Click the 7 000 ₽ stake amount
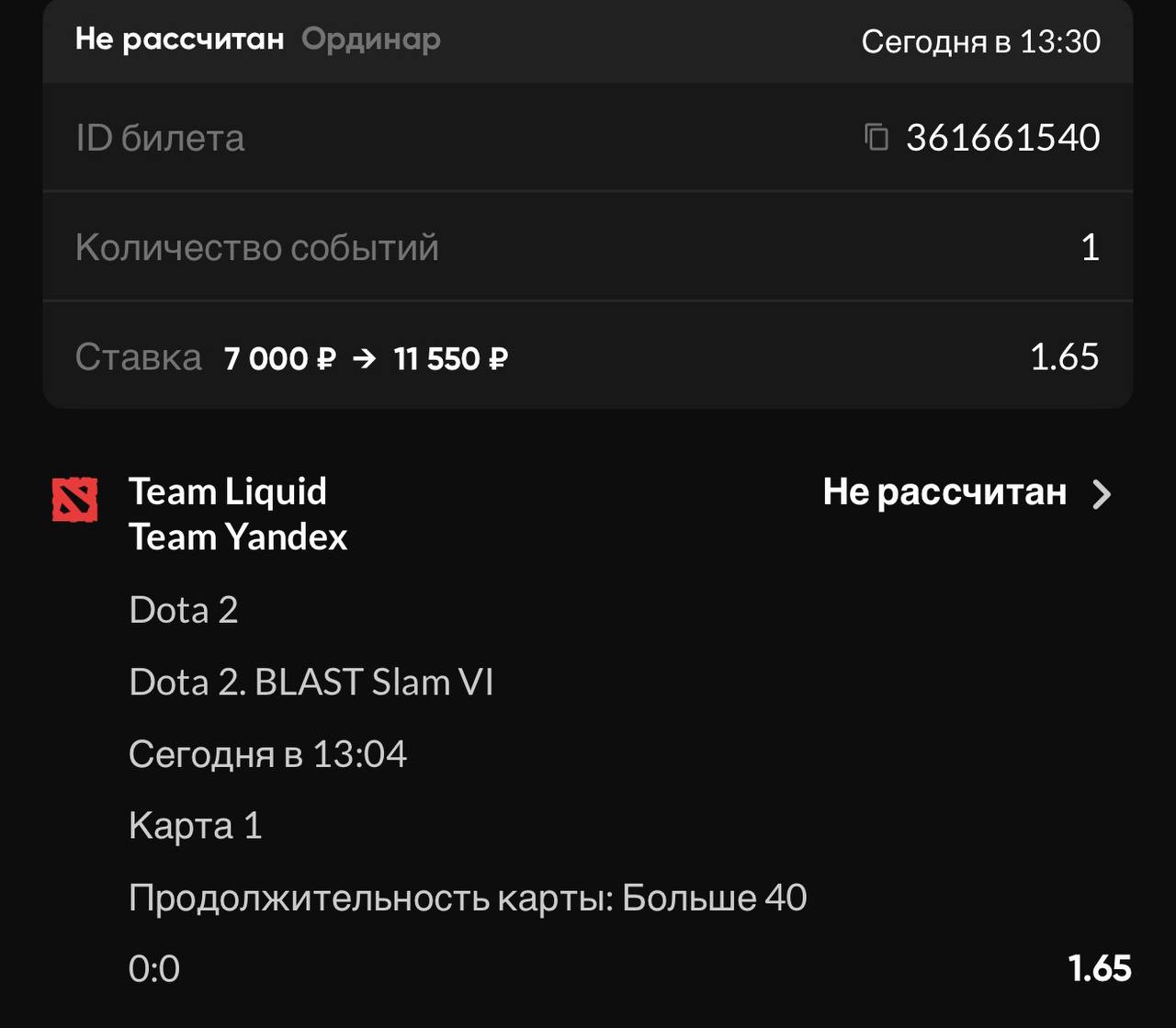 pyautogui.click(x=279, y=358)
